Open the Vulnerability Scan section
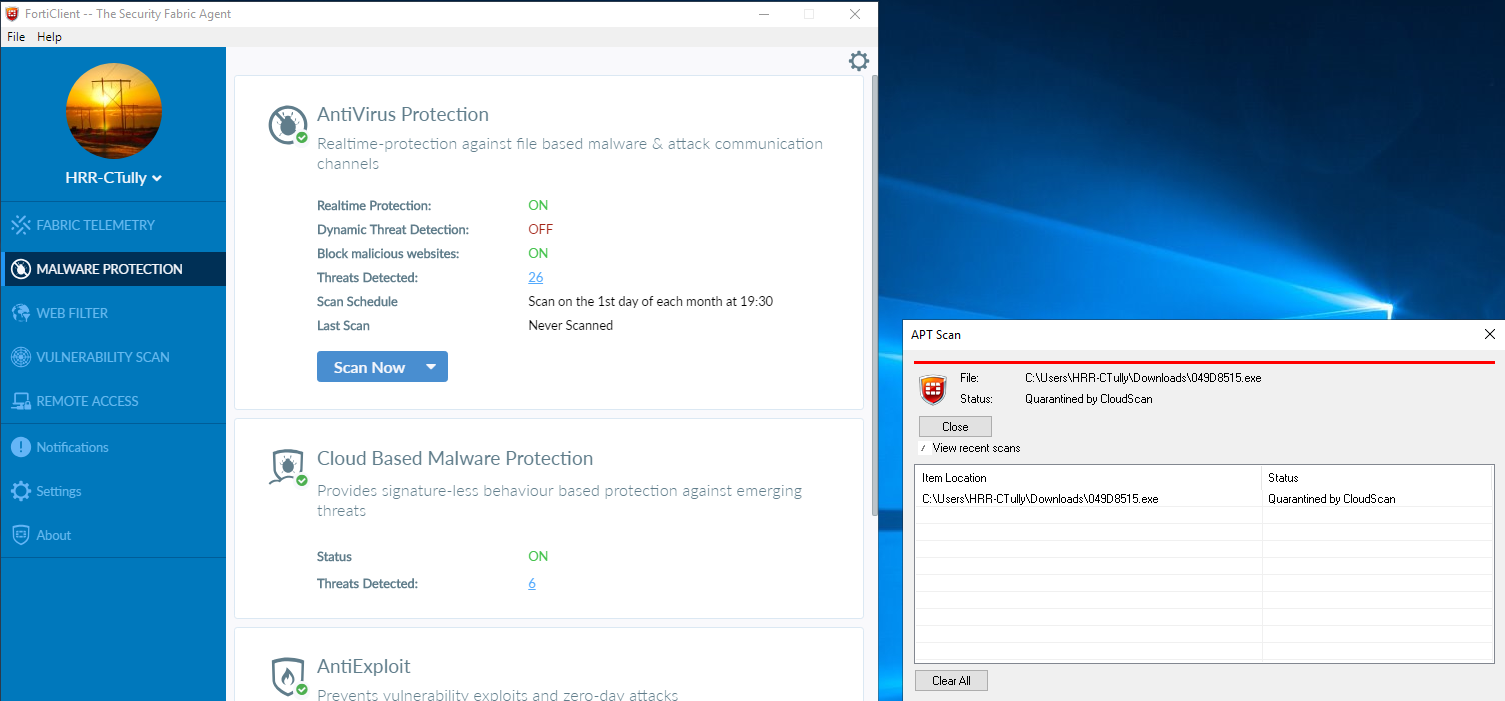The image size is (1505, 701). [x=105, y=356]
